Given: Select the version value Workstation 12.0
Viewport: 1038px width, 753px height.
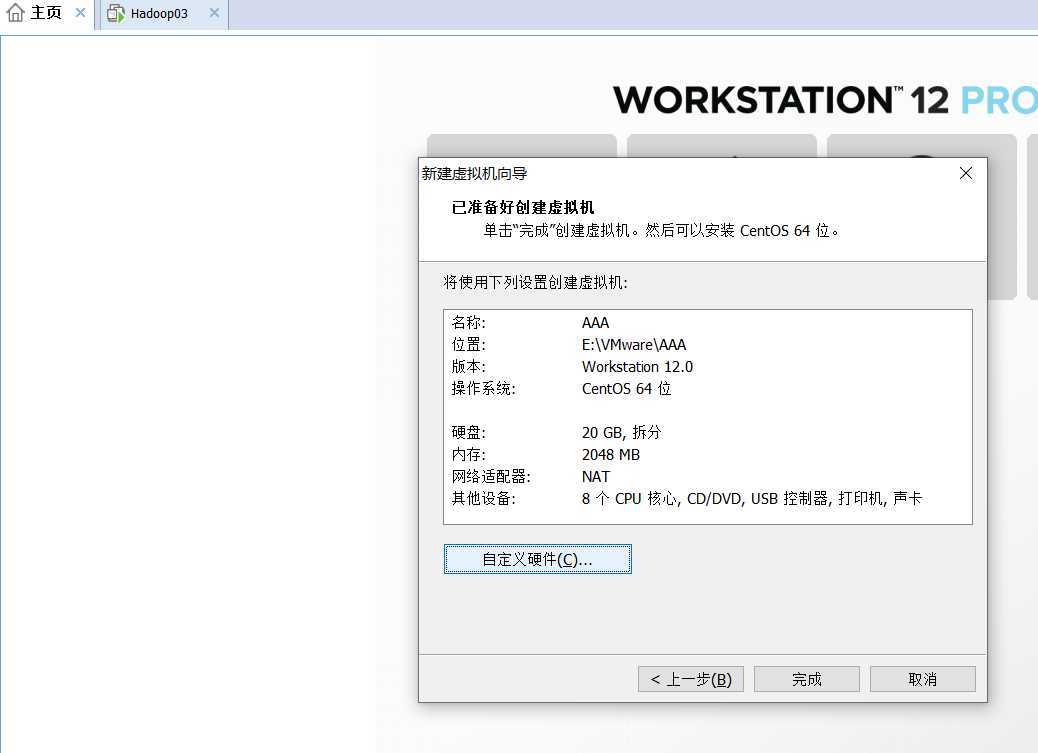Looking at the screenshot, I should point(637,366).
